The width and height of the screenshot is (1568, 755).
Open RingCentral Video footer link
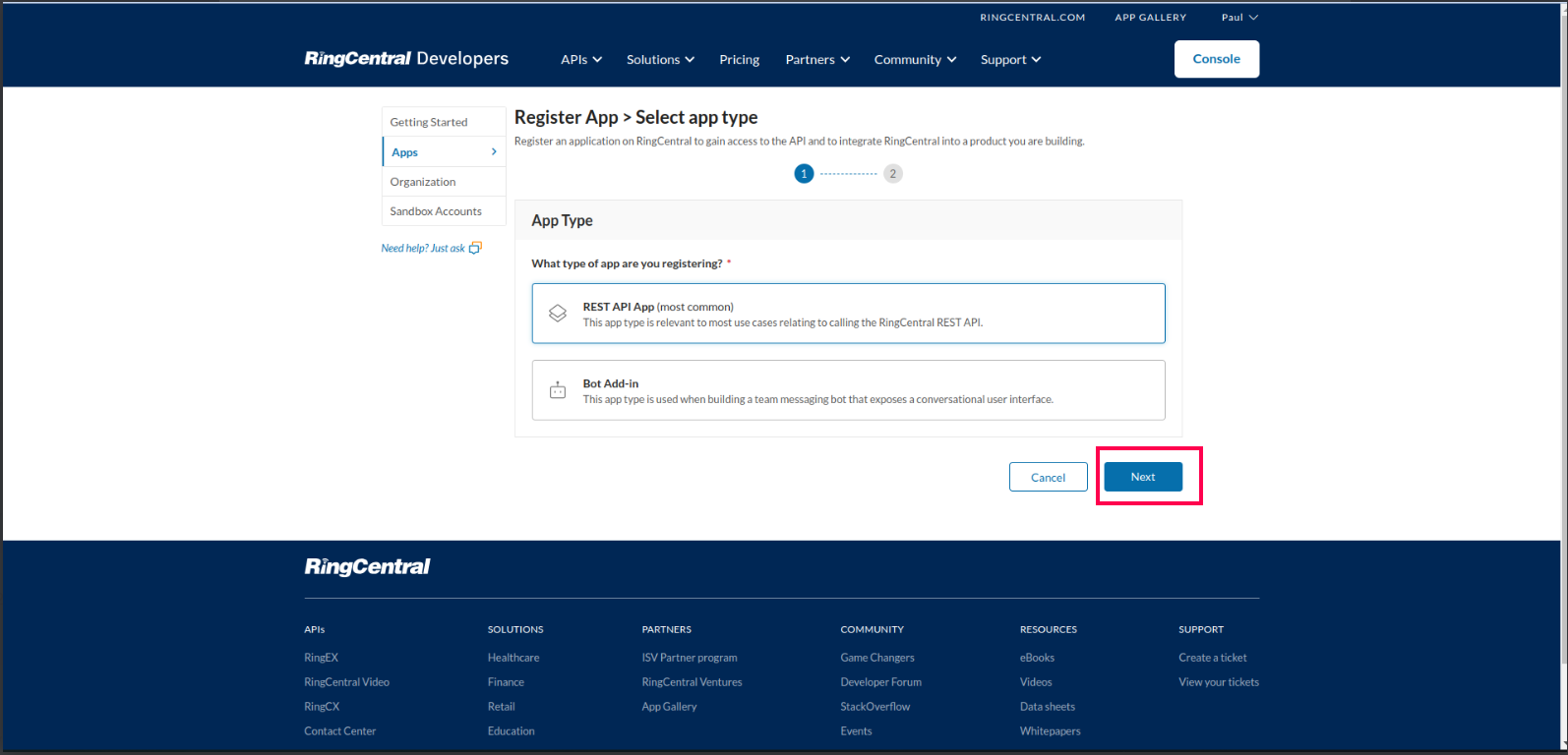click(346, 682)
